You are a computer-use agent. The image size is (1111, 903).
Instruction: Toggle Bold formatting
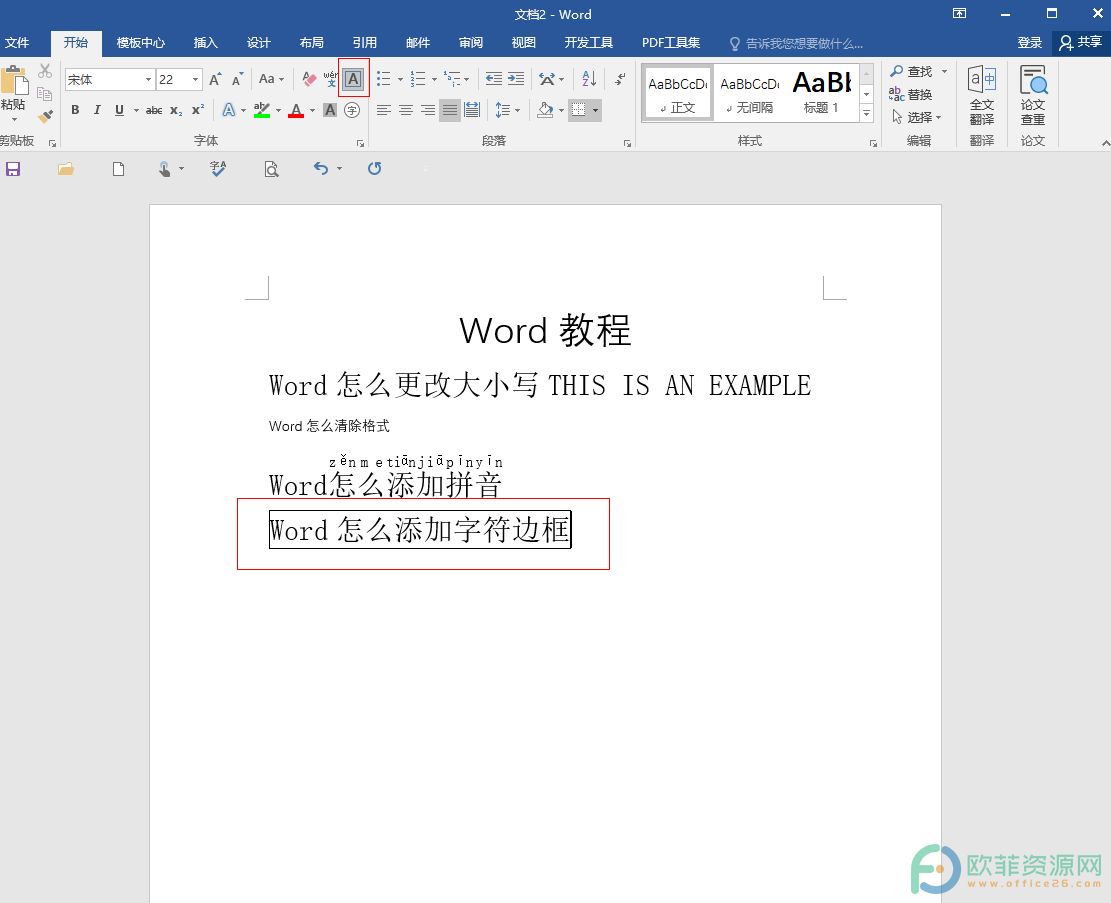75,110
